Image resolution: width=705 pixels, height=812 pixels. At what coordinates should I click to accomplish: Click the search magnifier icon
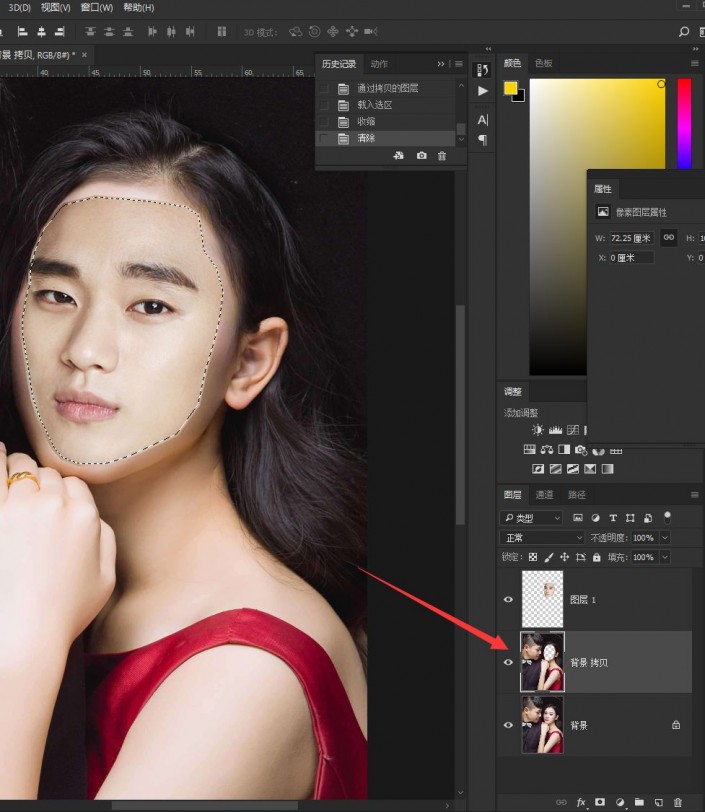684,32
